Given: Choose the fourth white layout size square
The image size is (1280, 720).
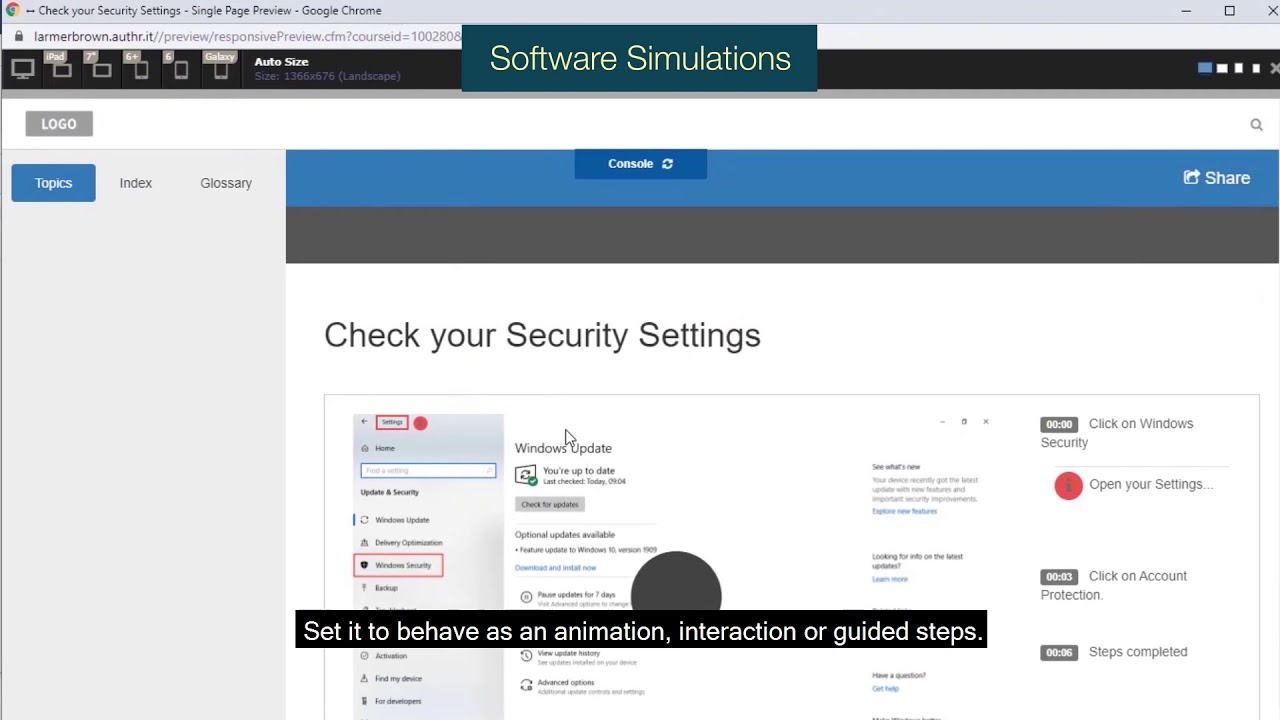Looking at the screenshot, I should (x=1256, y=68).
